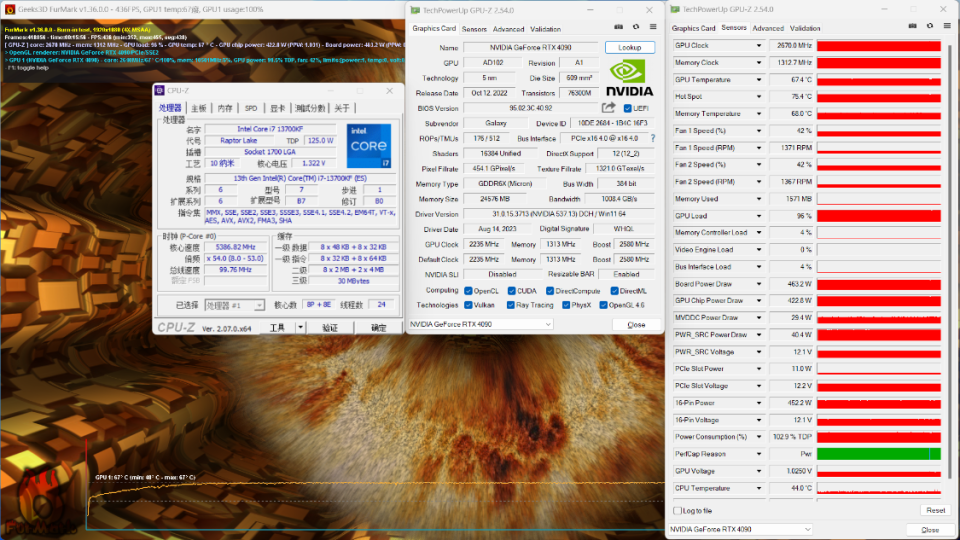
Task: Click the Lookup button
Action: [x=629, y=47]
